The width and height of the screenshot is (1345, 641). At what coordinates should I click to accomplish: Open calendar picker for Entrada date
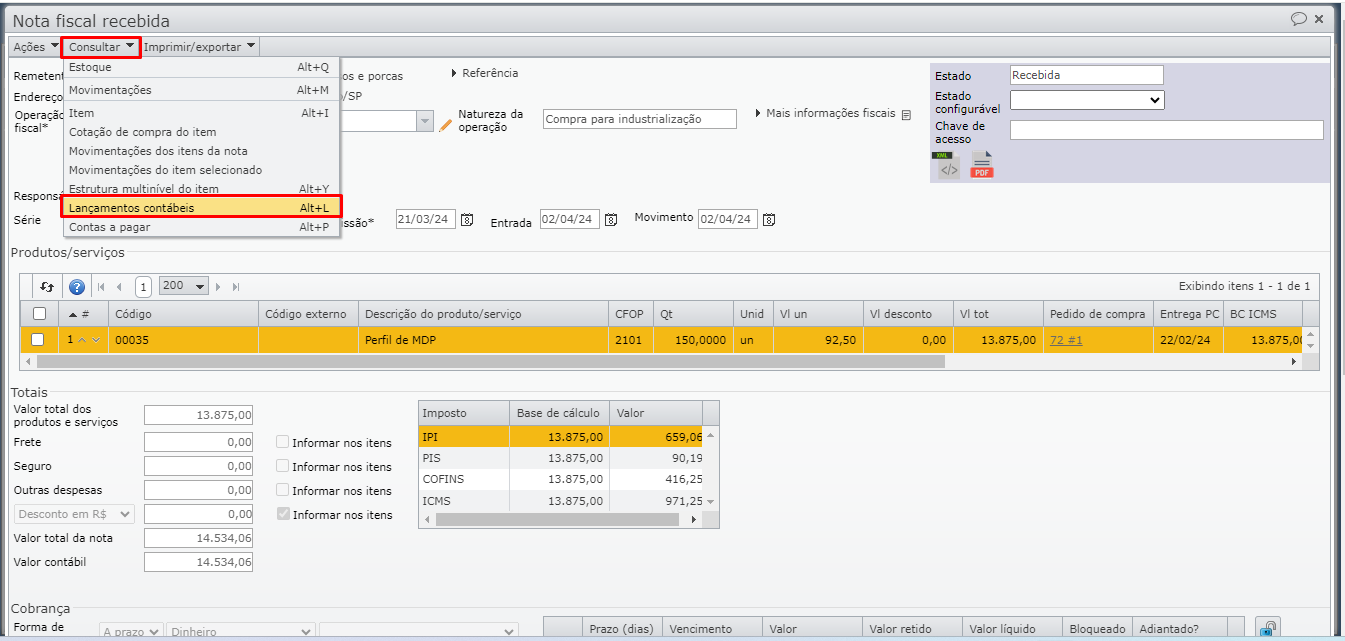point(611,220)
